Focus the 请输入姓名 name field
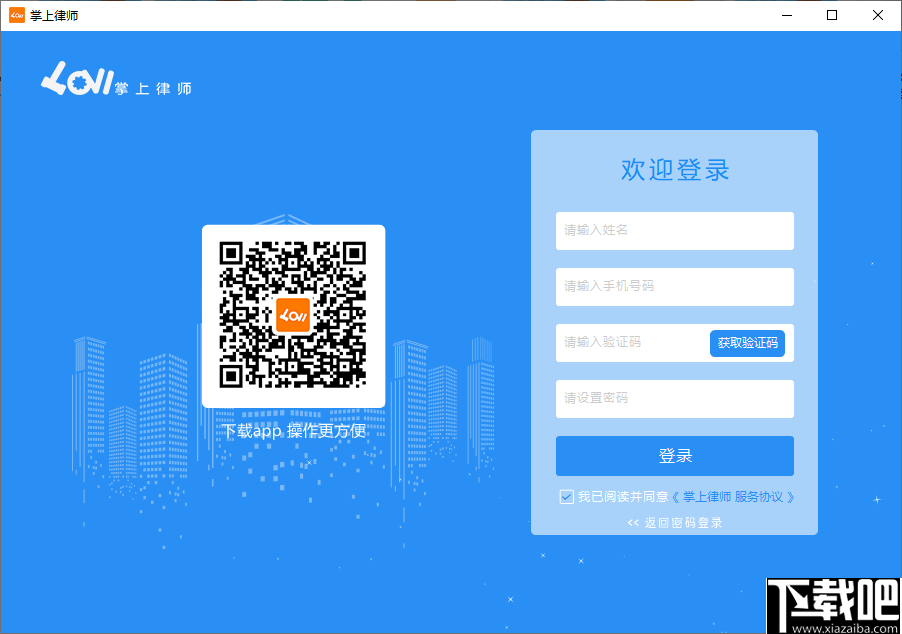902x634 pixels. pos(674,231)
